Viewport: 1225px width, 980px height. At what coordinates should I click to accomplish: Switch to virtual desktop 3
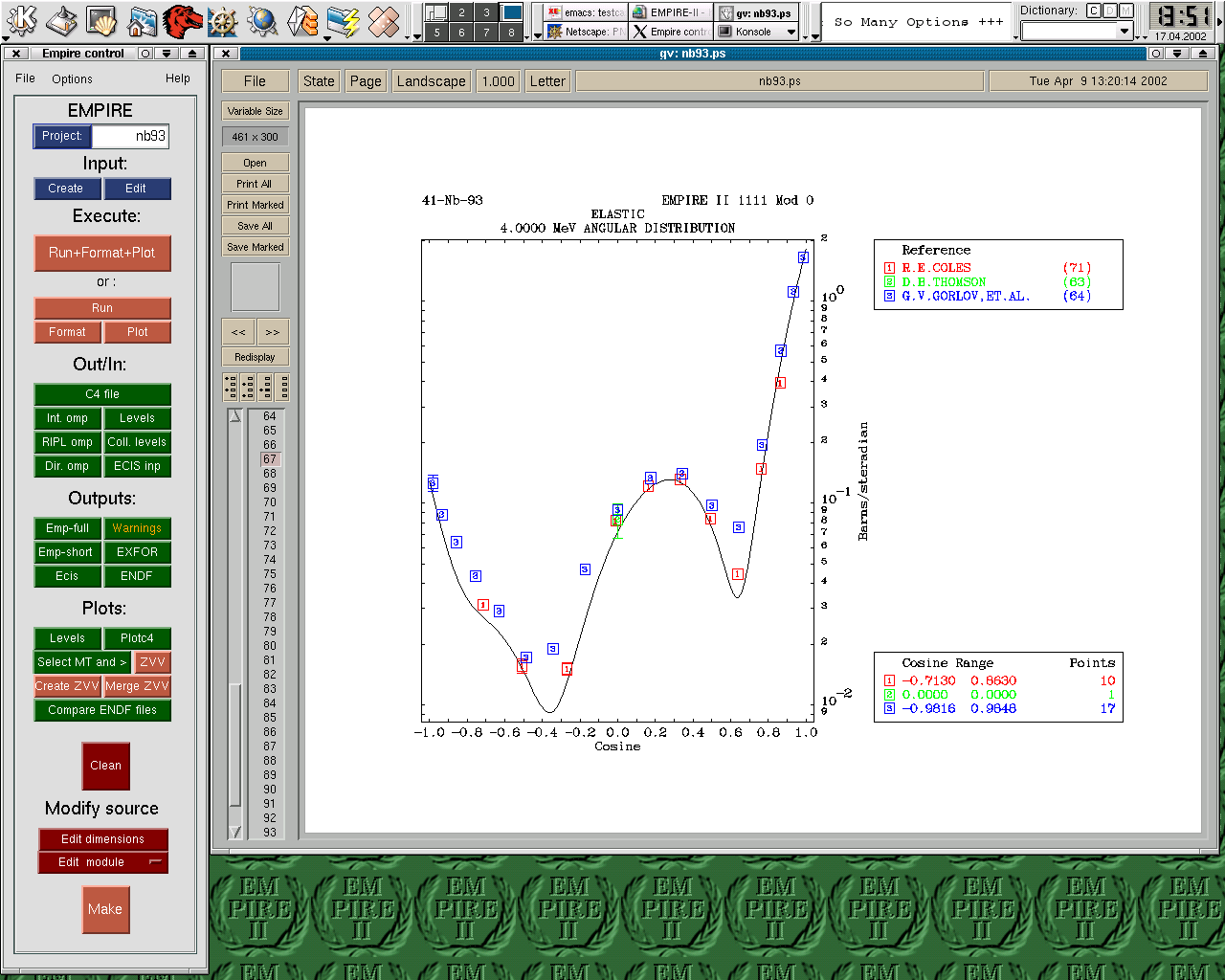coord(486,12)
